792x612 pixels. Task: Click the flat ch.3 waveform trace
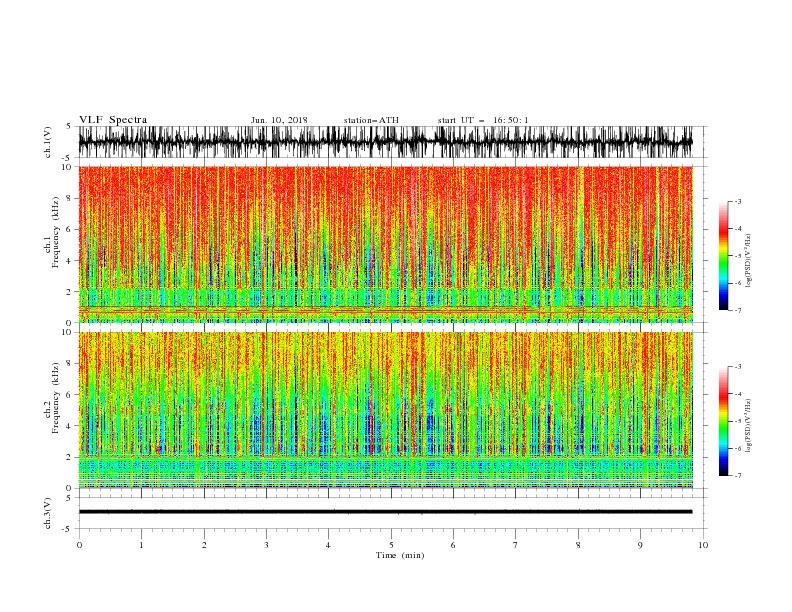[x=385, y=512]
